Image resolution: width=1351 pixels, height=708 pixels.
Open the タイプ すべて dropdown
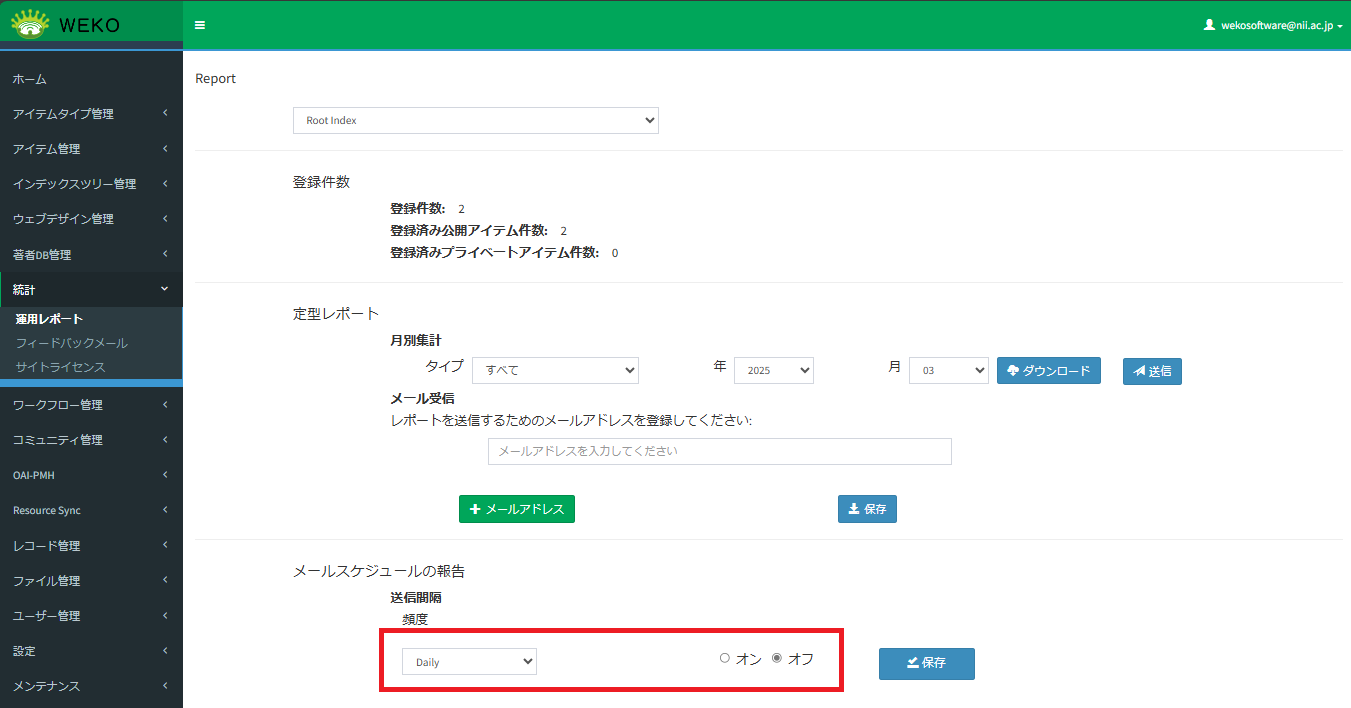(555, 370)
